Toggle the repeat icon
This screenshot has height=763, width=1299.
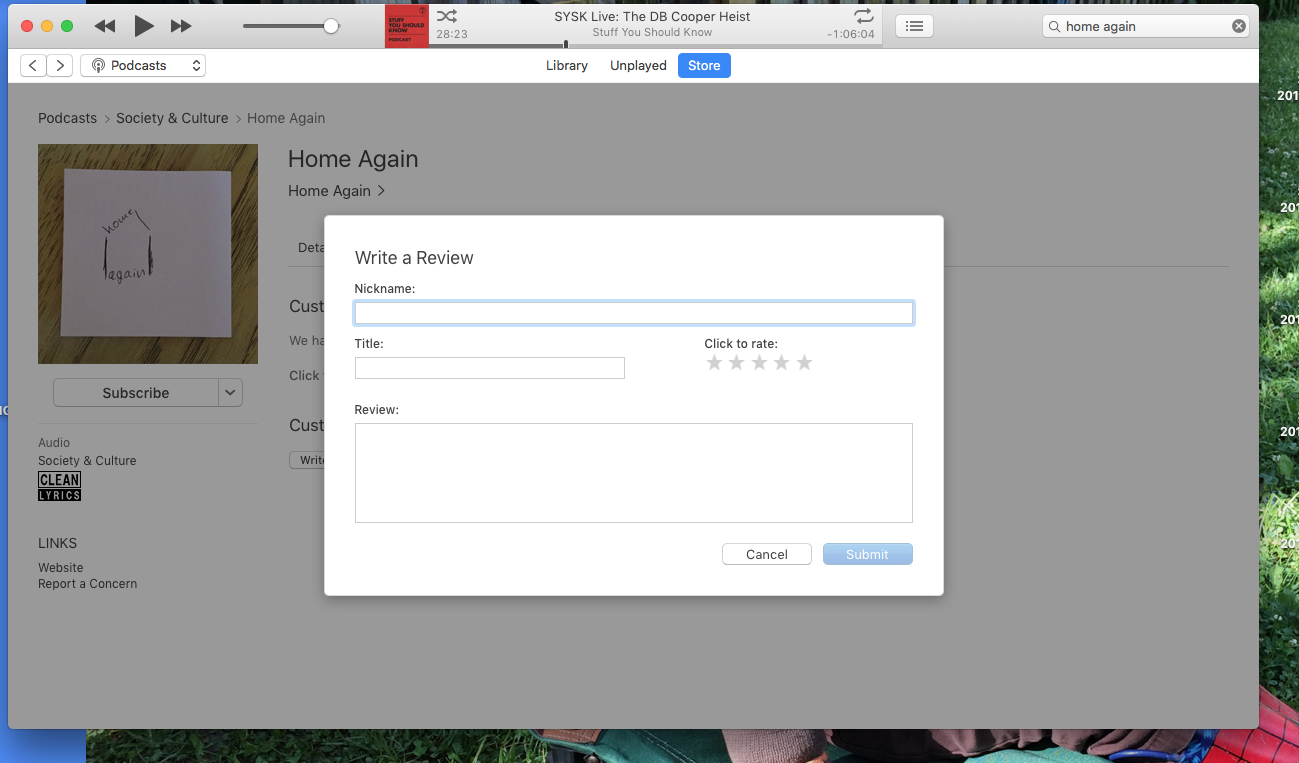click(864, 16)
